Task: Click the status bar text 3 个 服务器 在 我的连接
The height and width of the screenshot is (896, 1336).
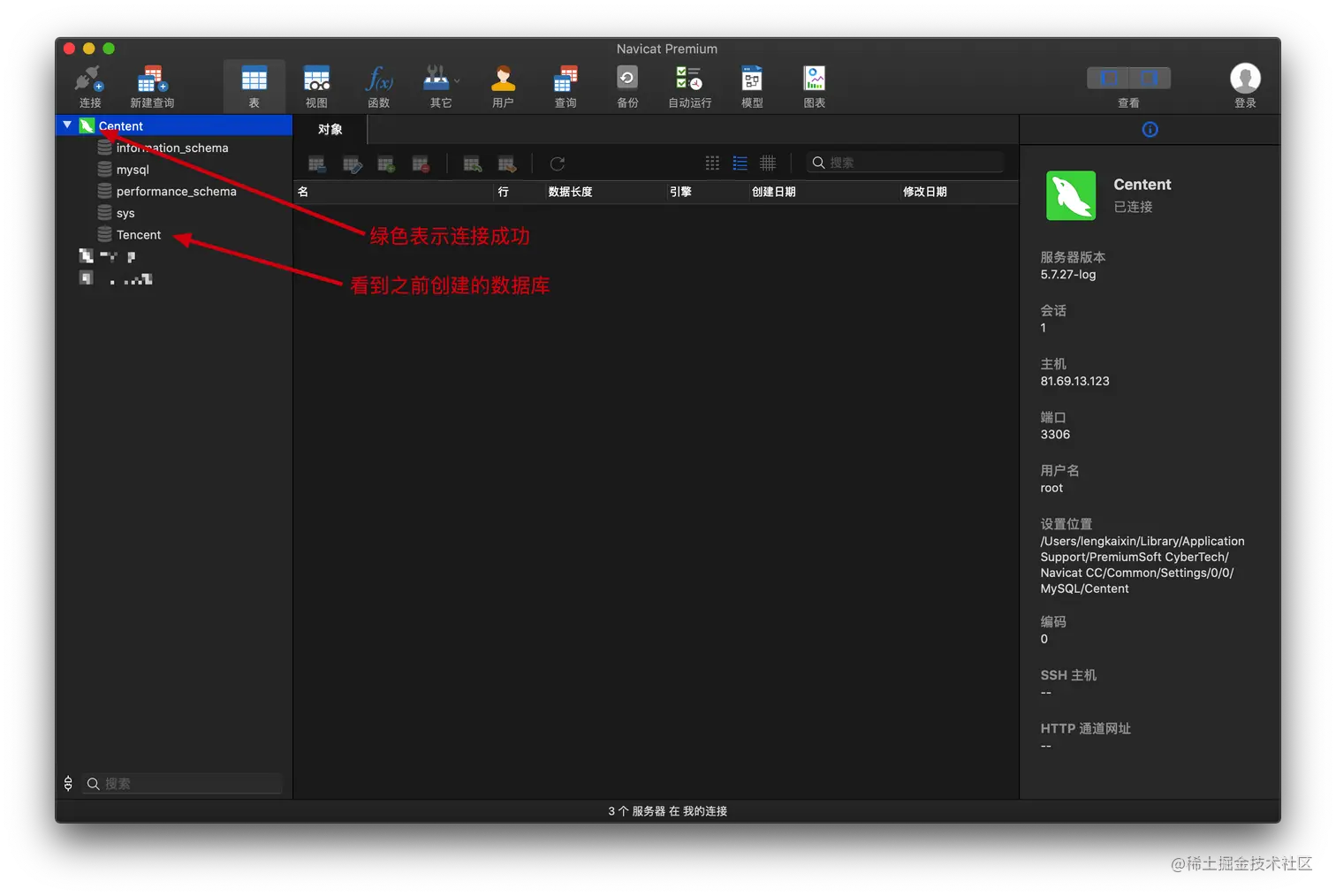Action: (667, 811)
